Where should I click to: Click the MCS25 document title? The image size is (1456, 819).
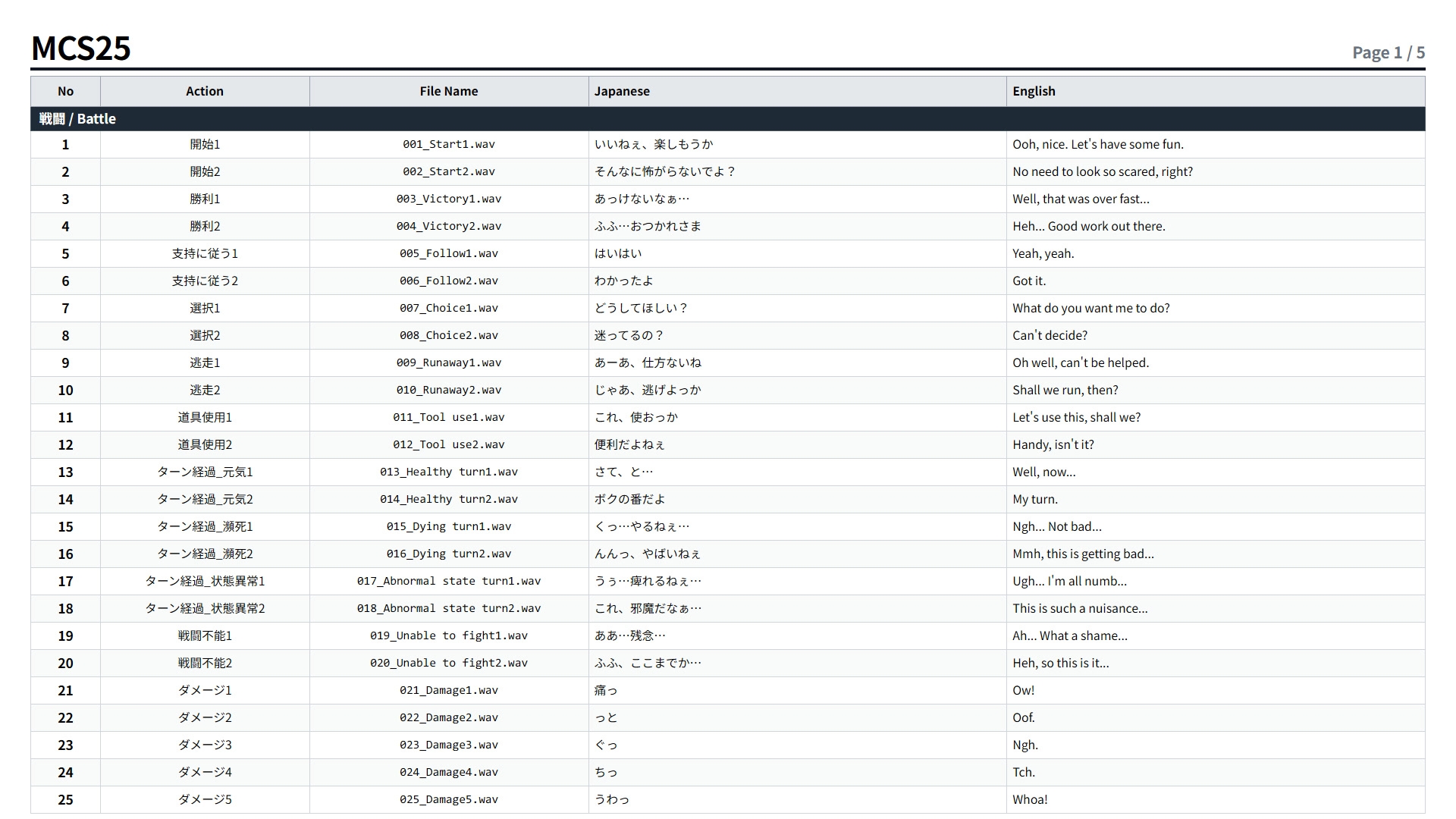click(81, 49)
